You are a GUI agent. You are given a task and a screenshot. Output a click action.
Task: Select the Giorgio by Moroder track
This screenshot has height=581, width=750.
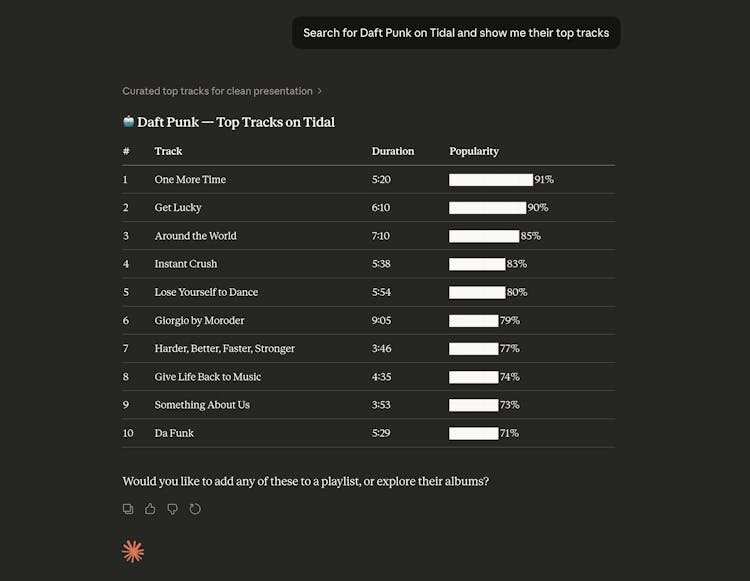click(199, 321)
